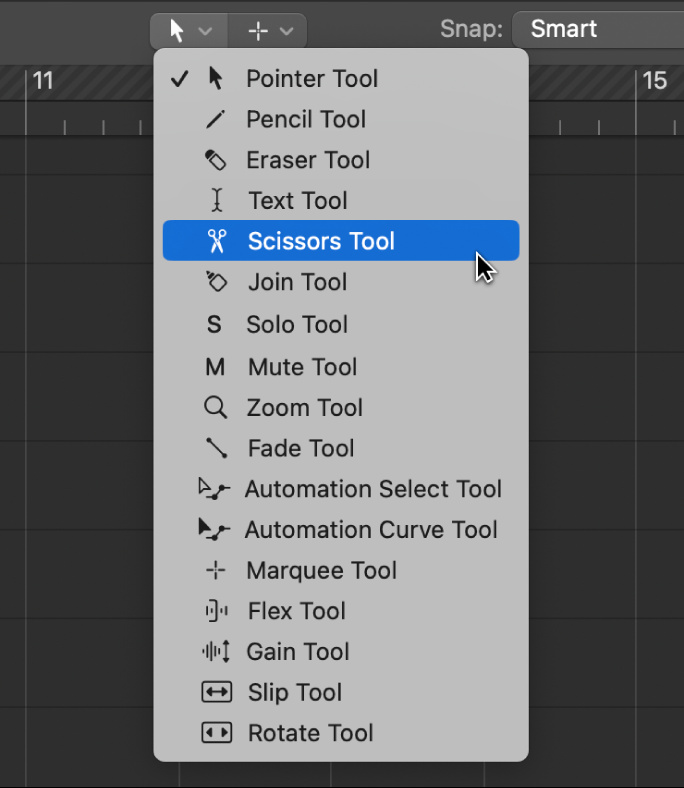Select the Gain Tool waveform icon
The width and height of the screenshot is (684, 788).
(216, 651)
